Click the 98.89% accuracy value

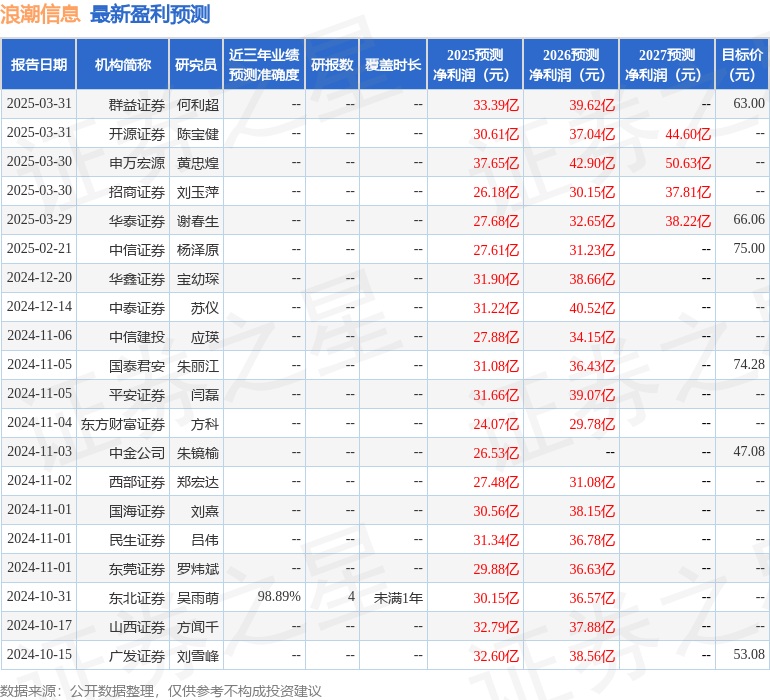[279, 596]
